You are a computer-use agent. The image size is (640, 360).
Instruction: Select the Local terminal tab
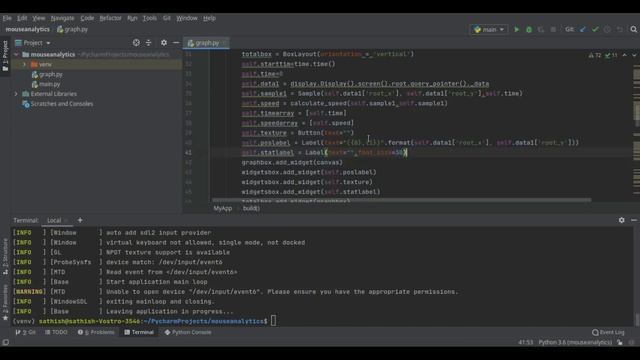tap(54, 220)
